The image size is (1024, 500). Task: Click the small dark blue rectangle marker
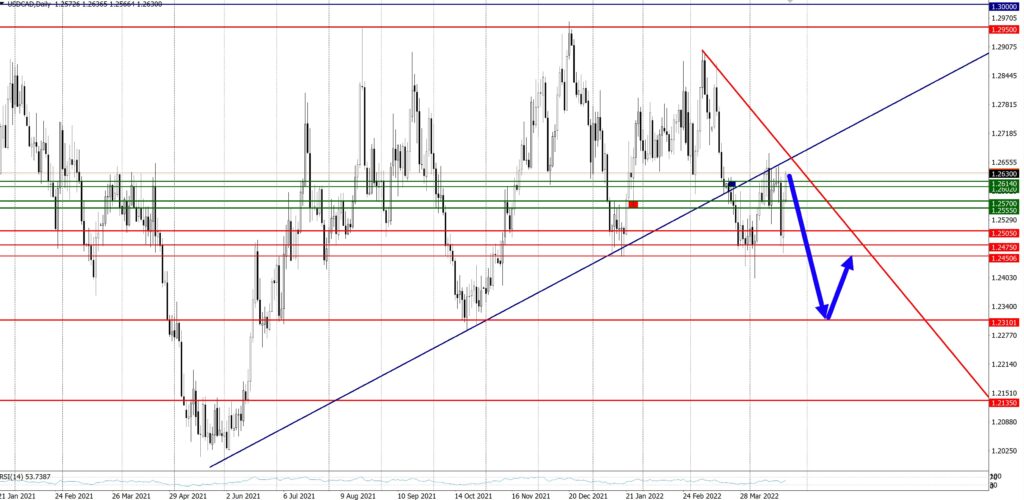732,185
